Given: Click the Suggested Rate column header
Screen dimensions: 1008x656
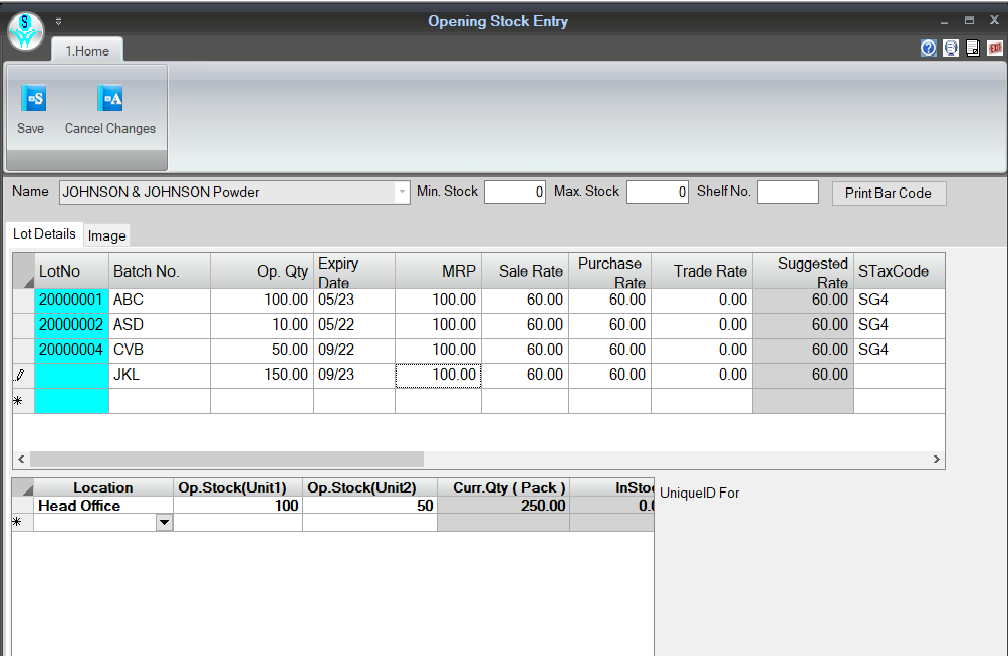Looking at the screenshot, I should (803, 271).
